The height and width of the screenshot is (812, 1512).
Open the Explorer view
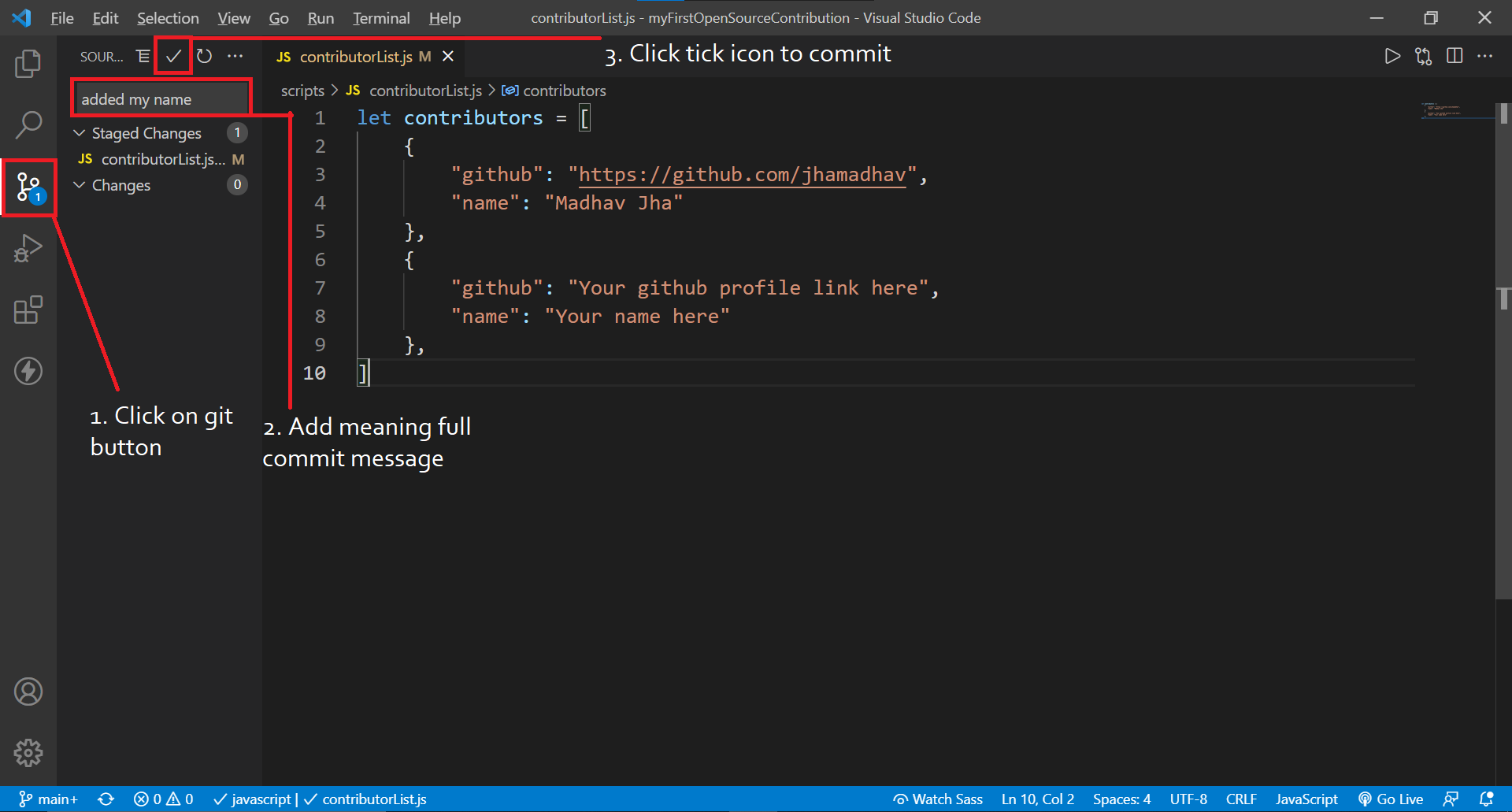pyautogui.click(x=28, y=63)
